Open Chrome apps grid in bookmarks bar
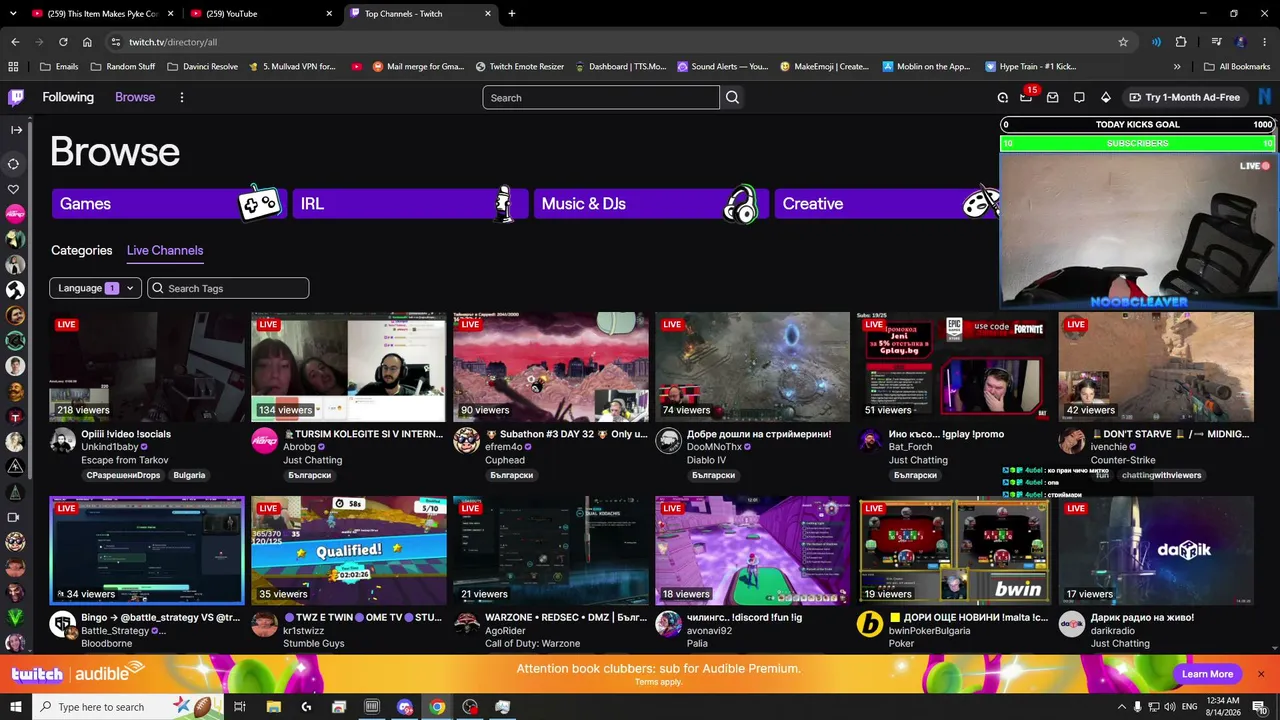1280x720 pixels. coord(13,67)
